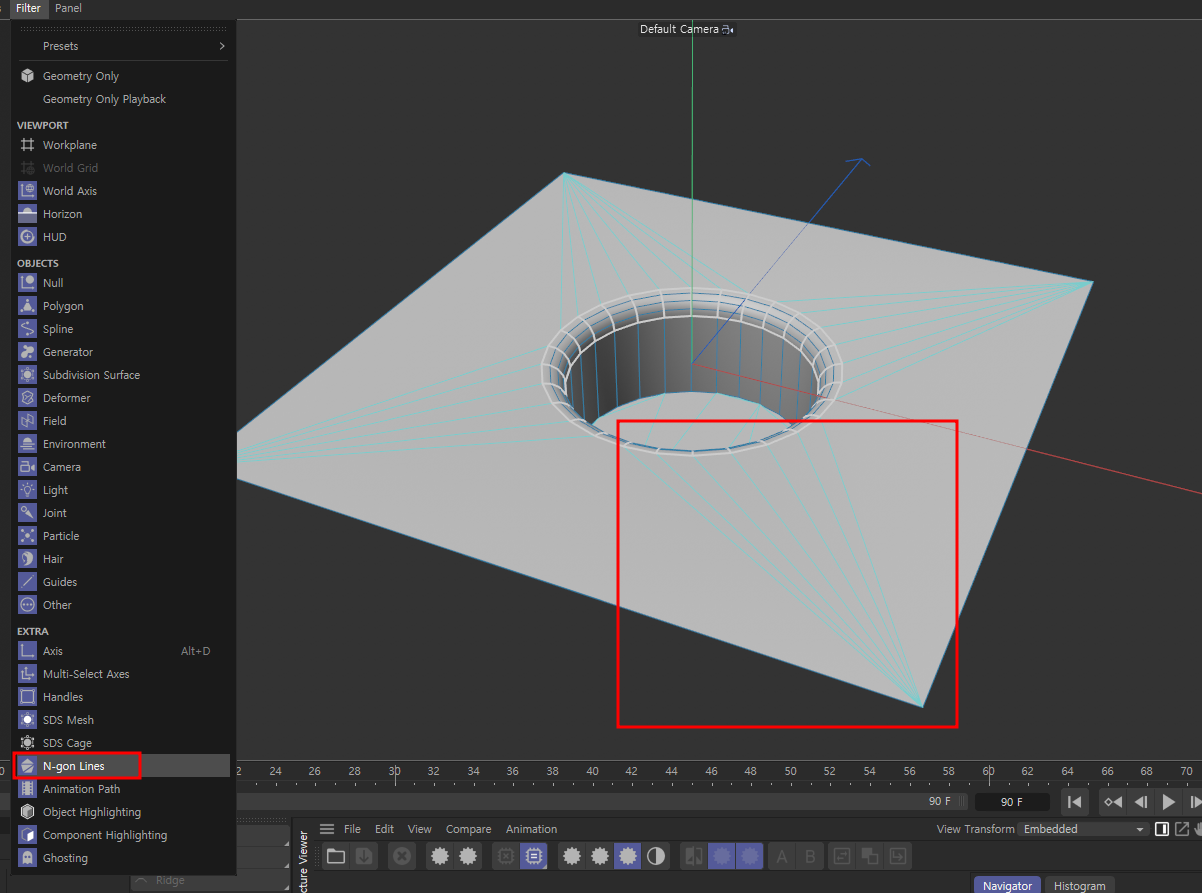Open Picture Viewer Animation menu

[532, 829]
